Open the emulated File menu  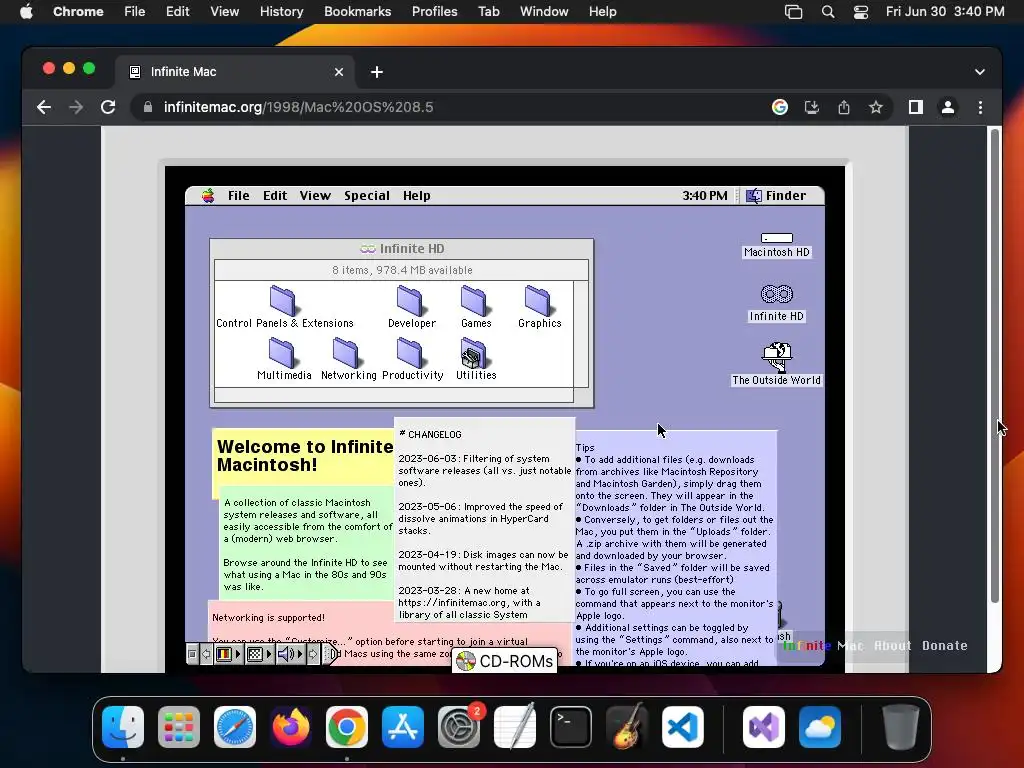pos(238,195)
